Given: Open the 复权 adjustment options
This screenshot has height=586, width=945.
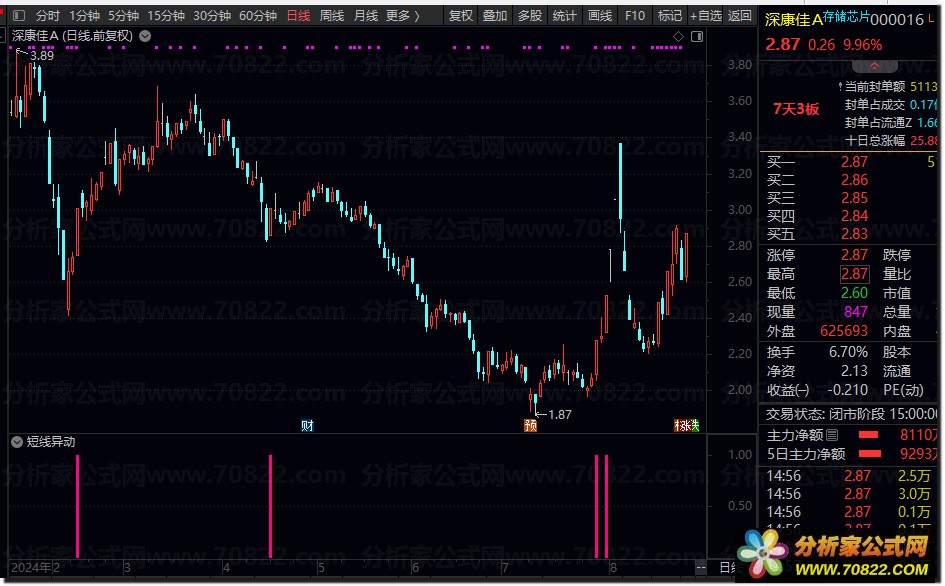Looking at the screenshot, I should point(460,16).
